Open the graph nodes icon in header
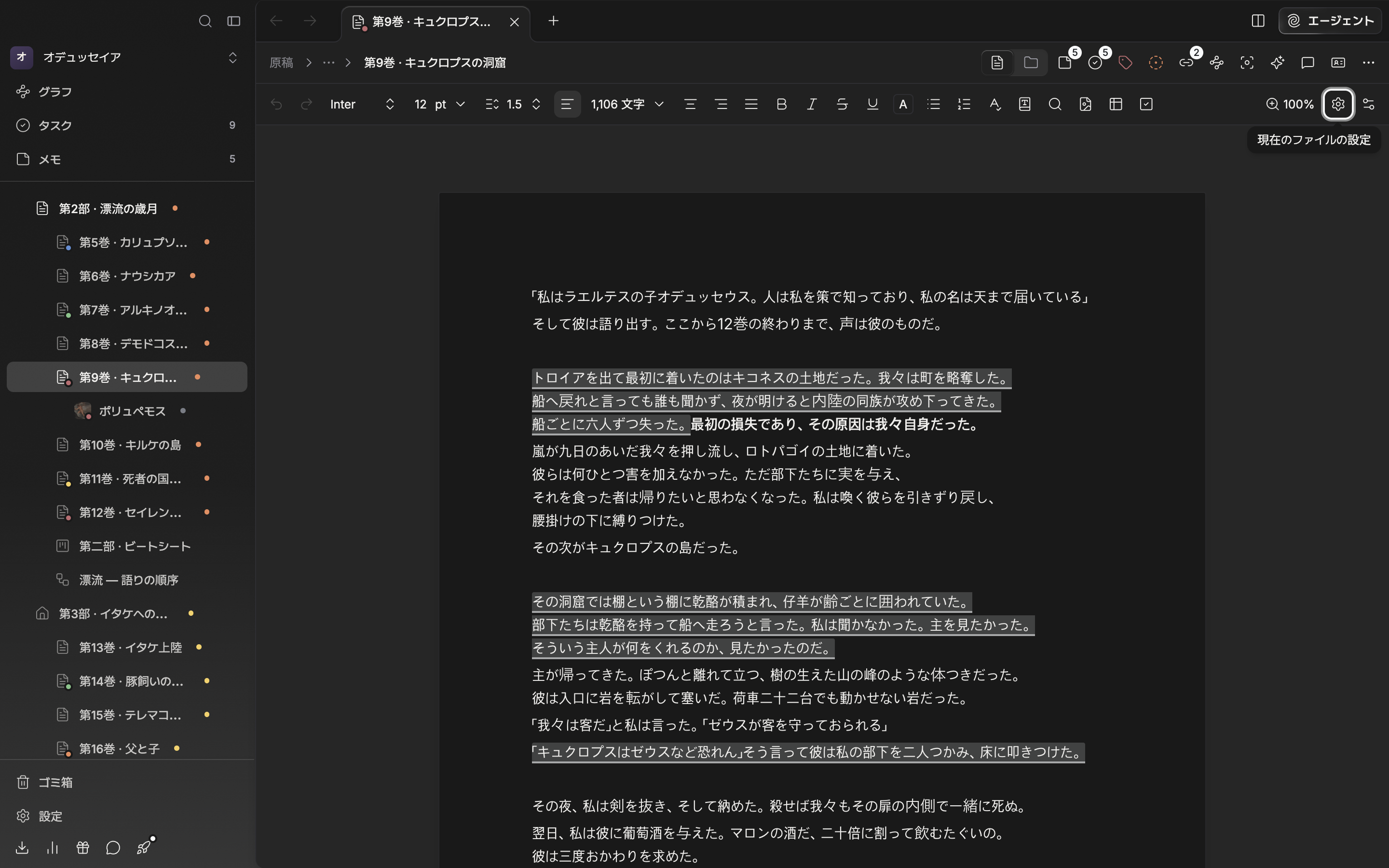Viewport: 1389px width, 868px height. coord(1217,63)
